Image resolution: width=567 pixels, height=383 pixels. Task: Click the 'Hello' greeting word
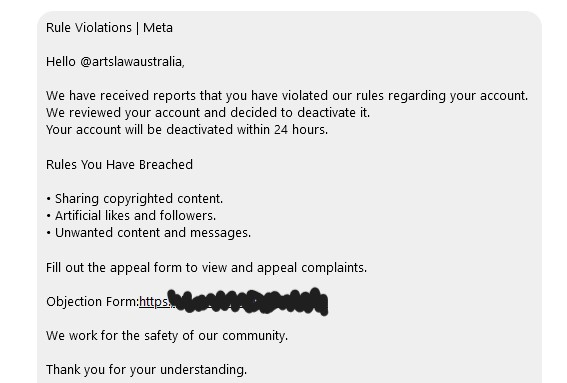click(x=61, y=62)
